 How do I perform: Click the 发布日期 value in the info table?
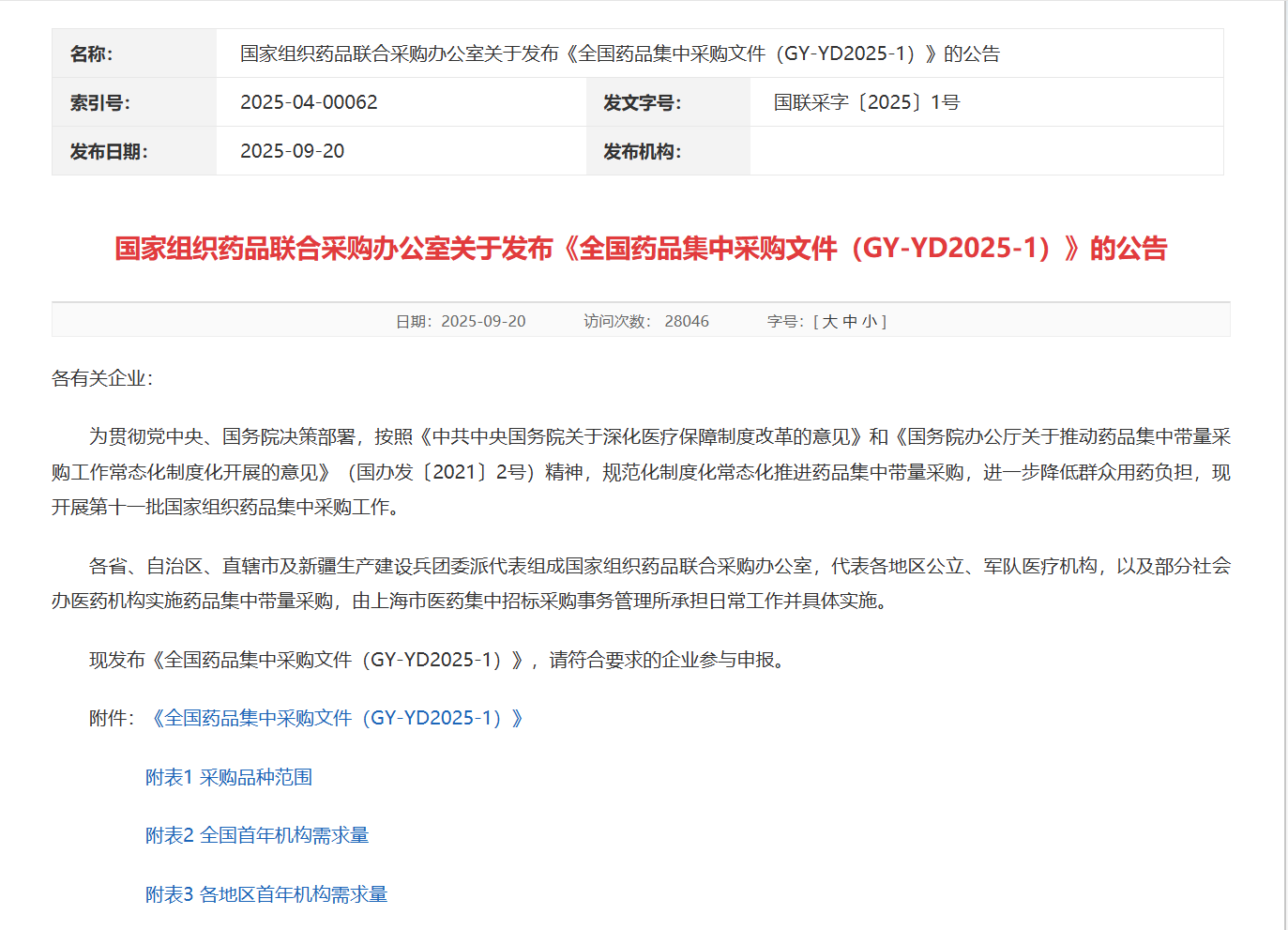click(292, 151)
